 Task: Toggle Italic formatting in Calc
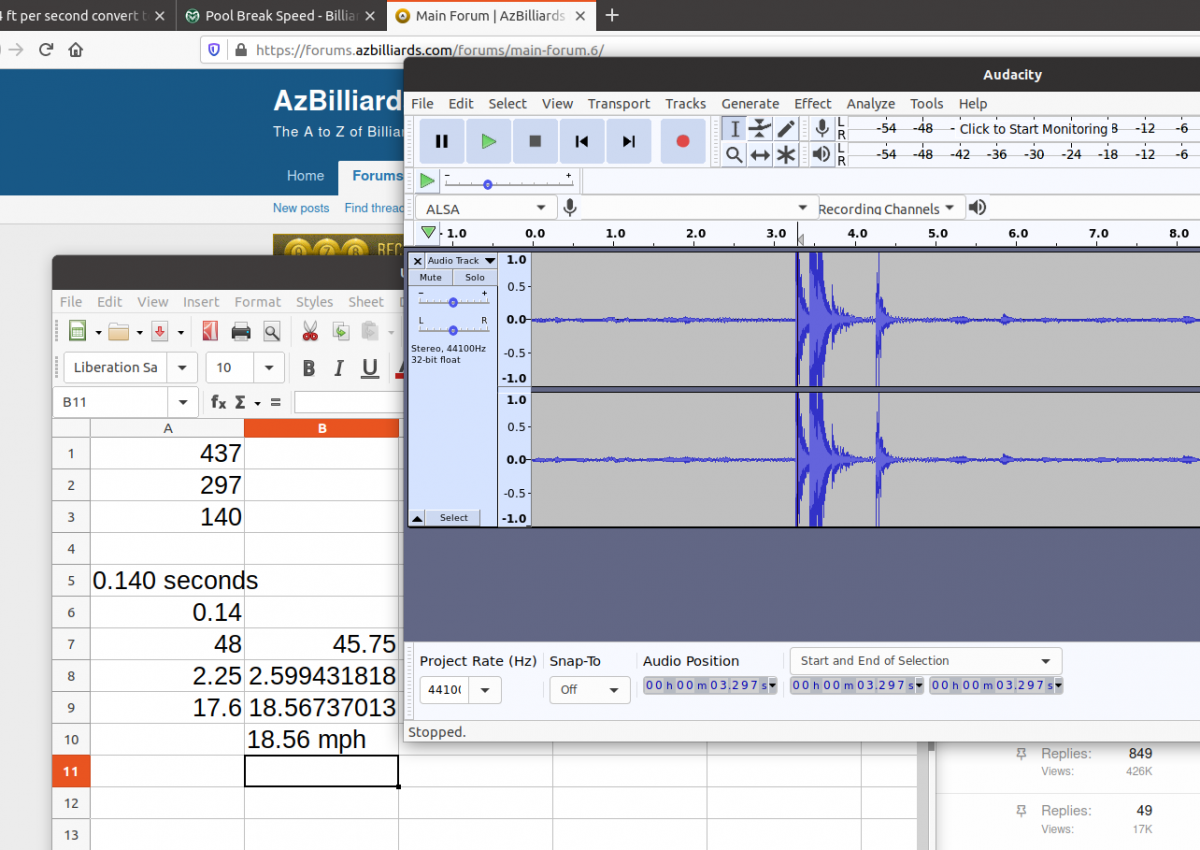tap(339, 368)
